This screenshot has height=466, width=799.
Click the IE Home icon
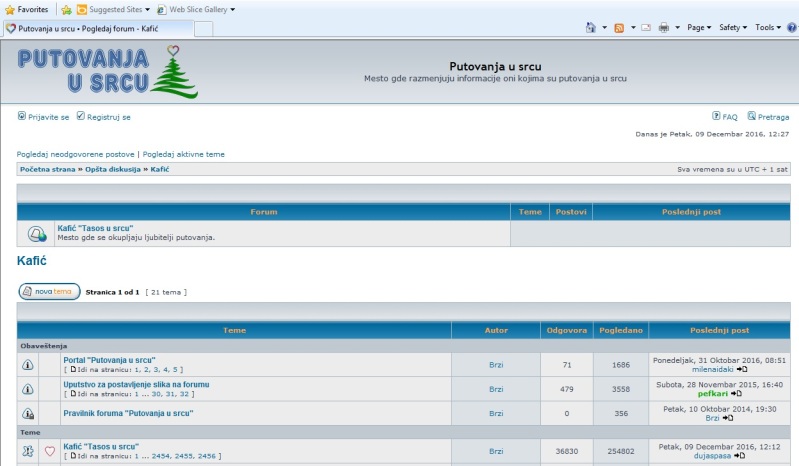point(591,28)
